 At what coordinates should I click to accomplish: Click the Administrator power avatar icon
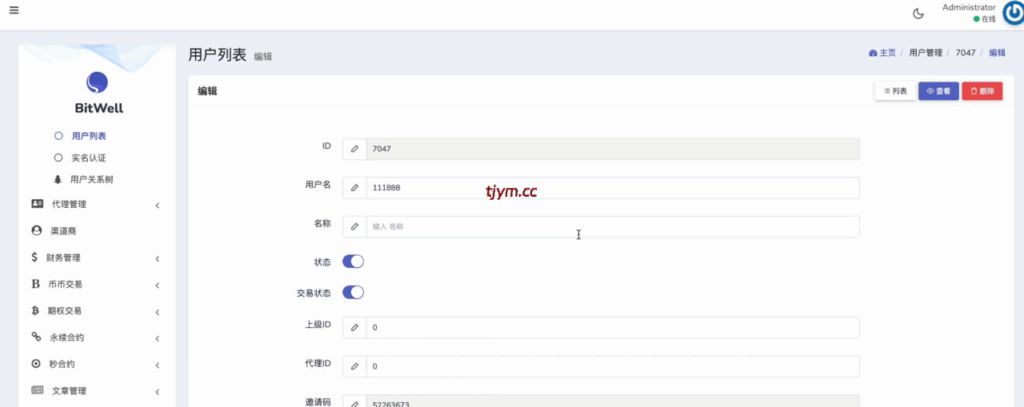click(1012, 13)
